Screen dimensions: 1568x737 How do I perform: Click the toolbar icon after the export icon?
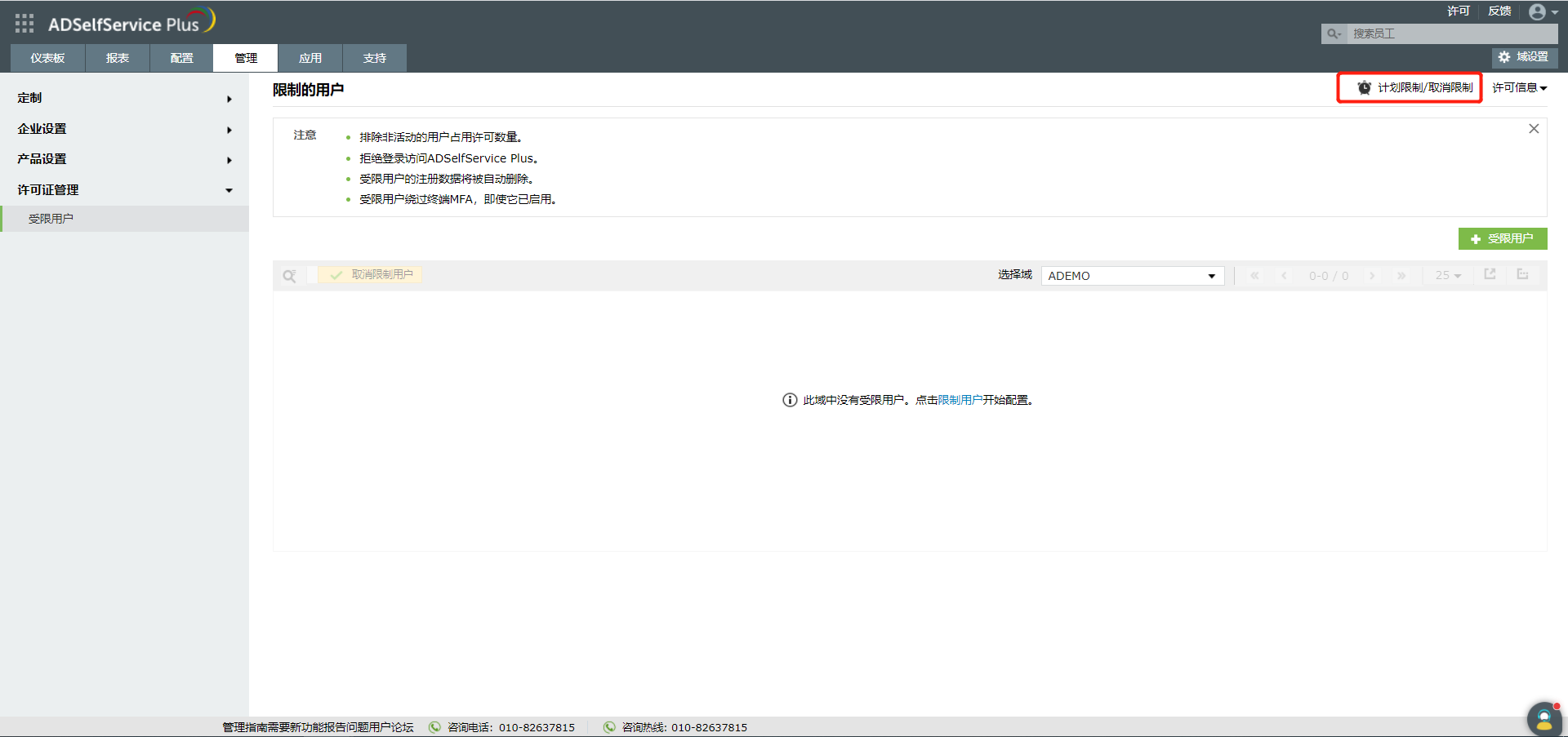[1522, 274]
